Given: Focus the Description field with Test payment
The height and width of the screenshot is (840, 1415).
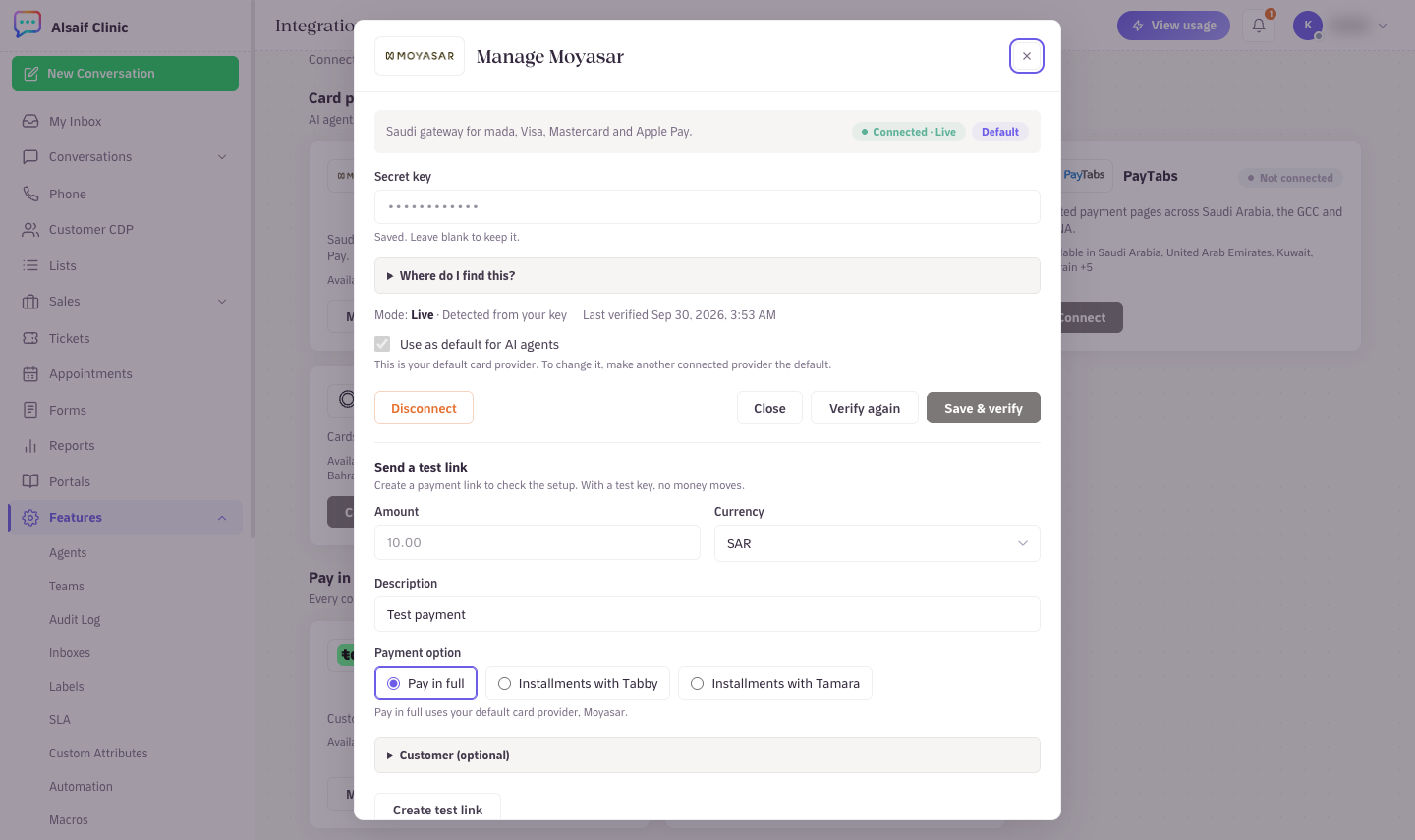Looking at the screenshot, I should point(707,614).
